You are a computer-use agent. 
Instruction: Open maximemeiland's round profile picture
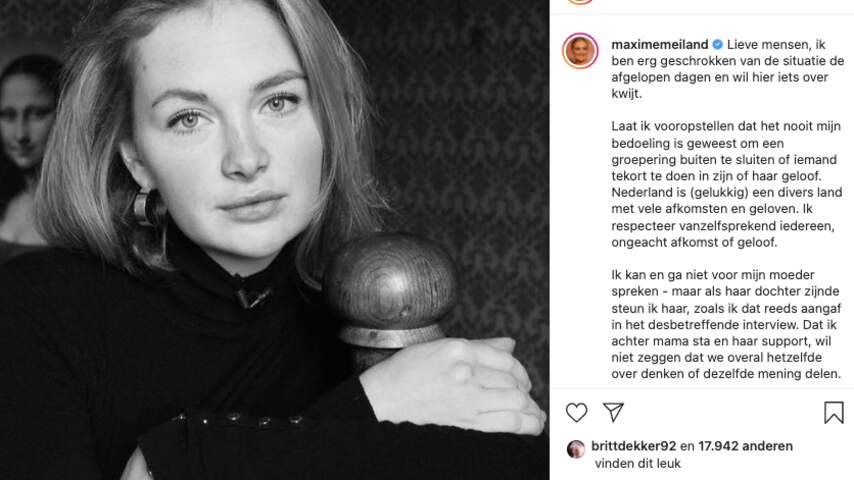(580, 51)
